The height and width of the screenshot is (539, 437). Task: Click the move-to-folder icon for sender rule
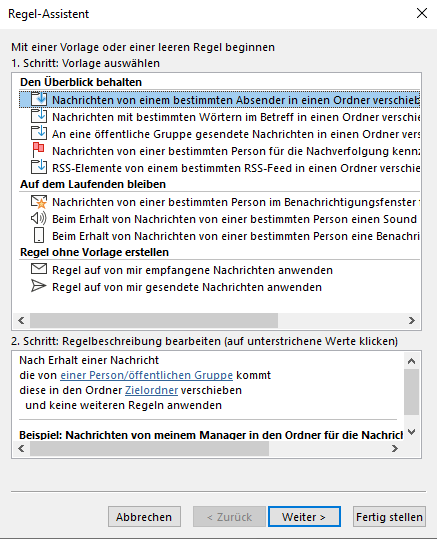pyautogui.click(x=39, y=99)
